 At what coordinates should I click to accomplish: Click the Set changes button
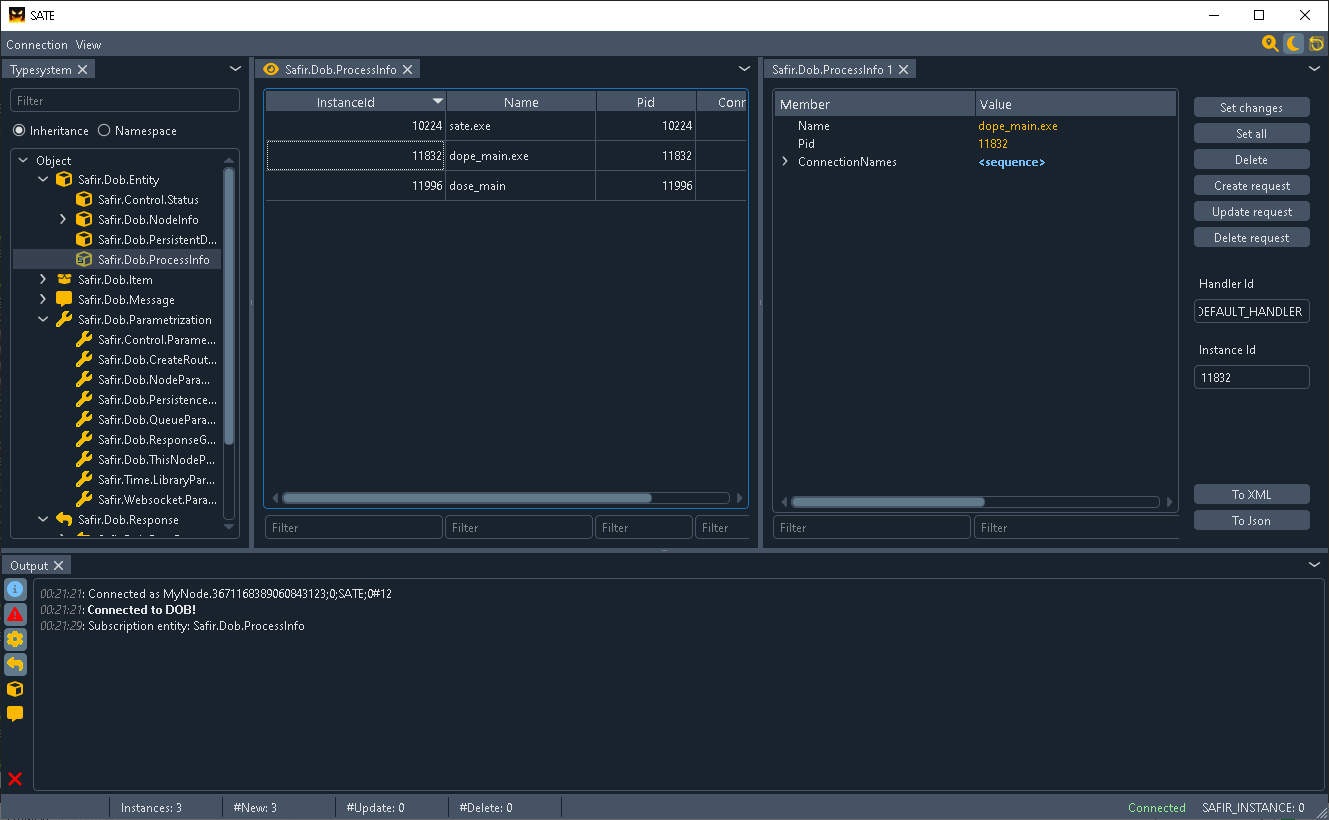(x=1251, y=107)
